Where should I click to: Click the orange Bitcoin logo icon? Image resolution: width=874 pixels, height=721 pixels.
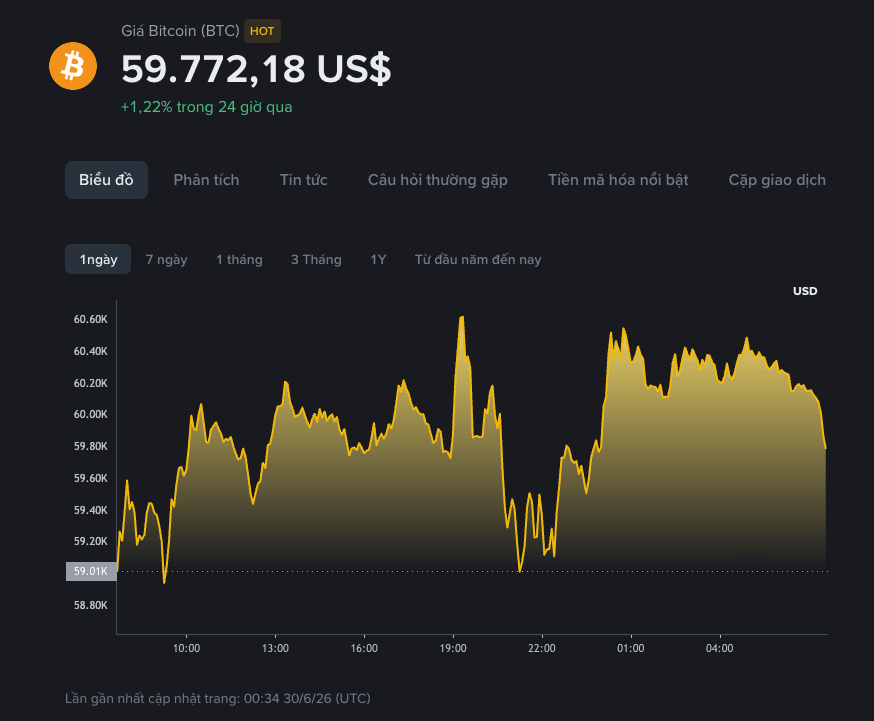73,66
